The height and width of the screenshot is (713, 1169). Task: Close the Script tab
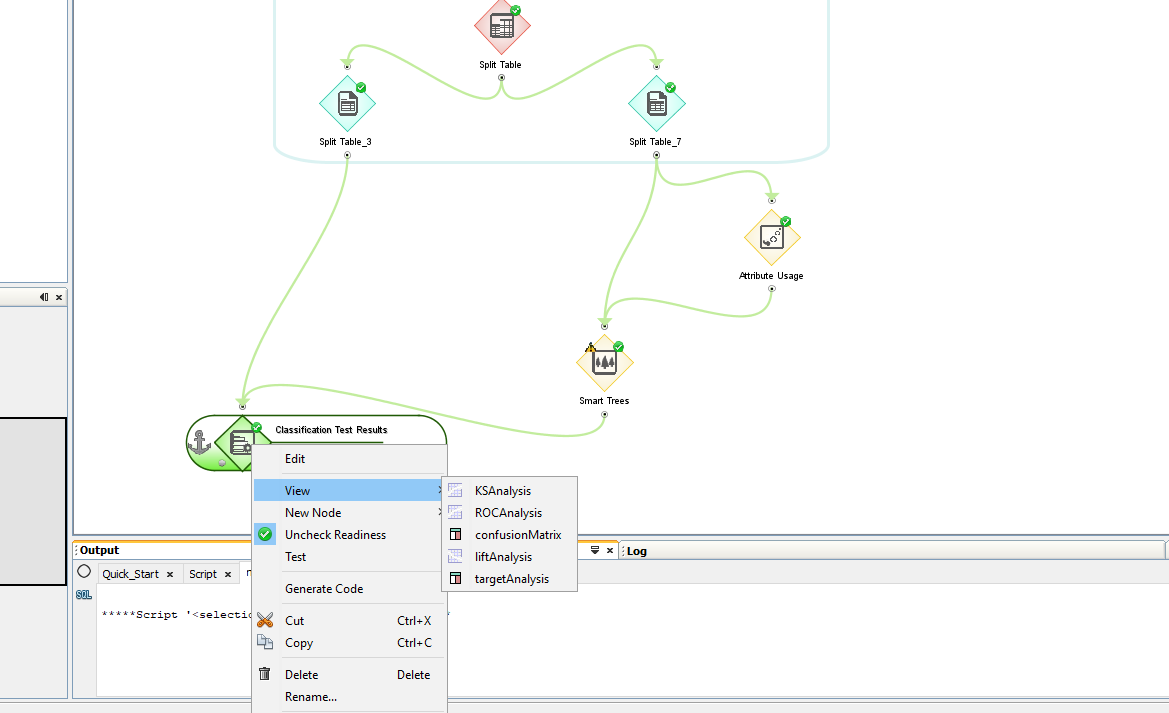coord(228,574)
